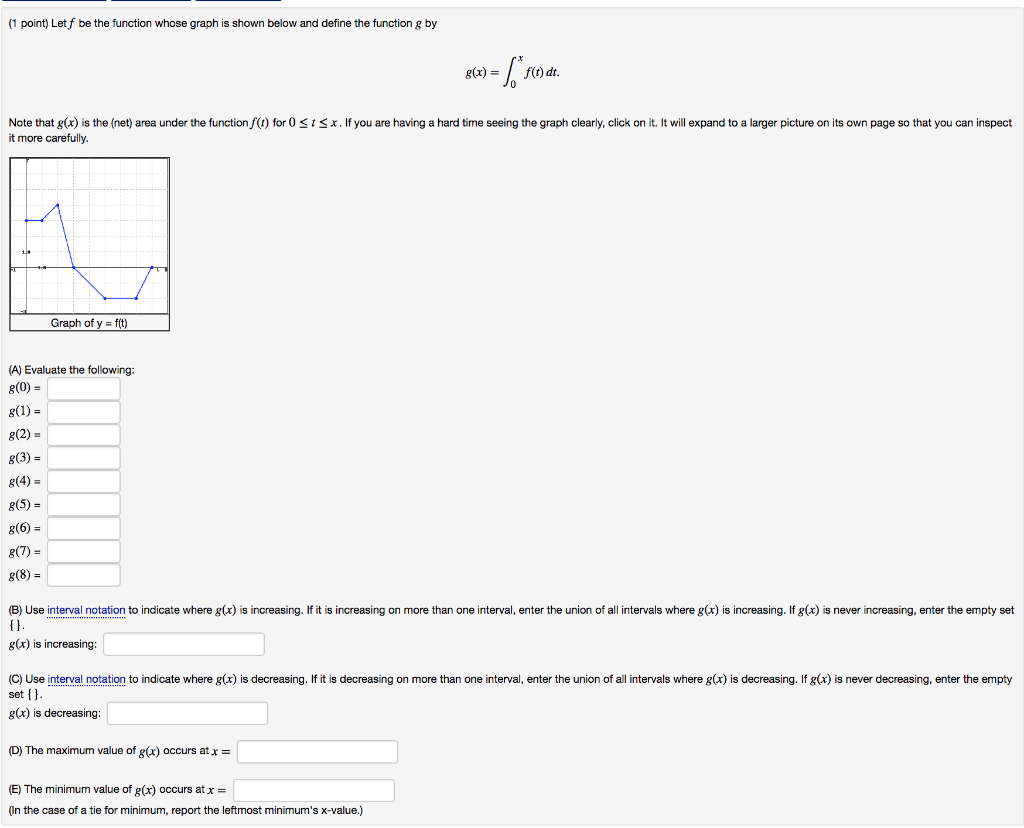
Task: Select the second navigation tab at the top
Action: point(150,2)
